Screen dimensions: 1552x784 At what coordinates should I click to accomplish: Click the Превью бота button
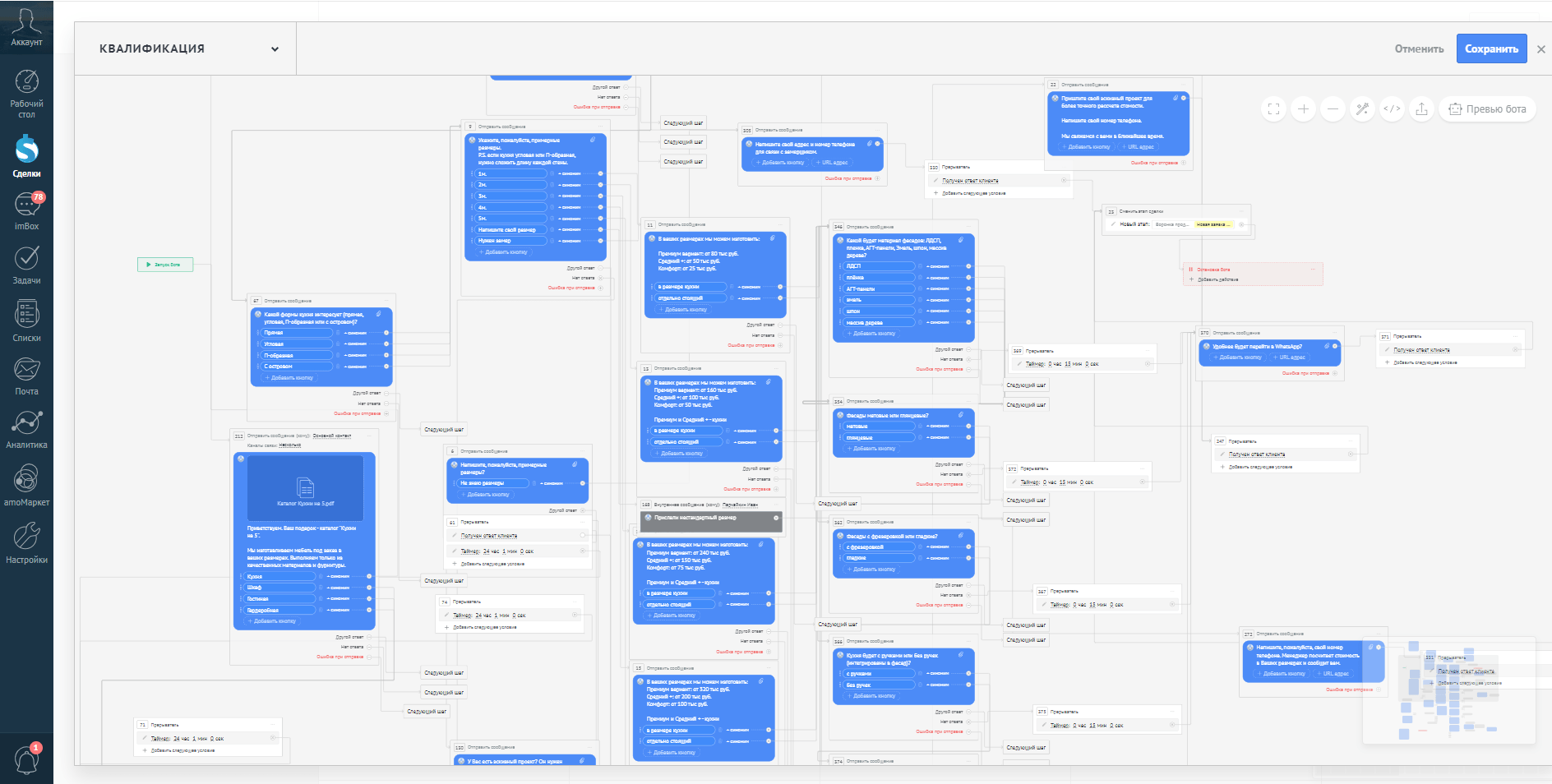coord(1488,108)
